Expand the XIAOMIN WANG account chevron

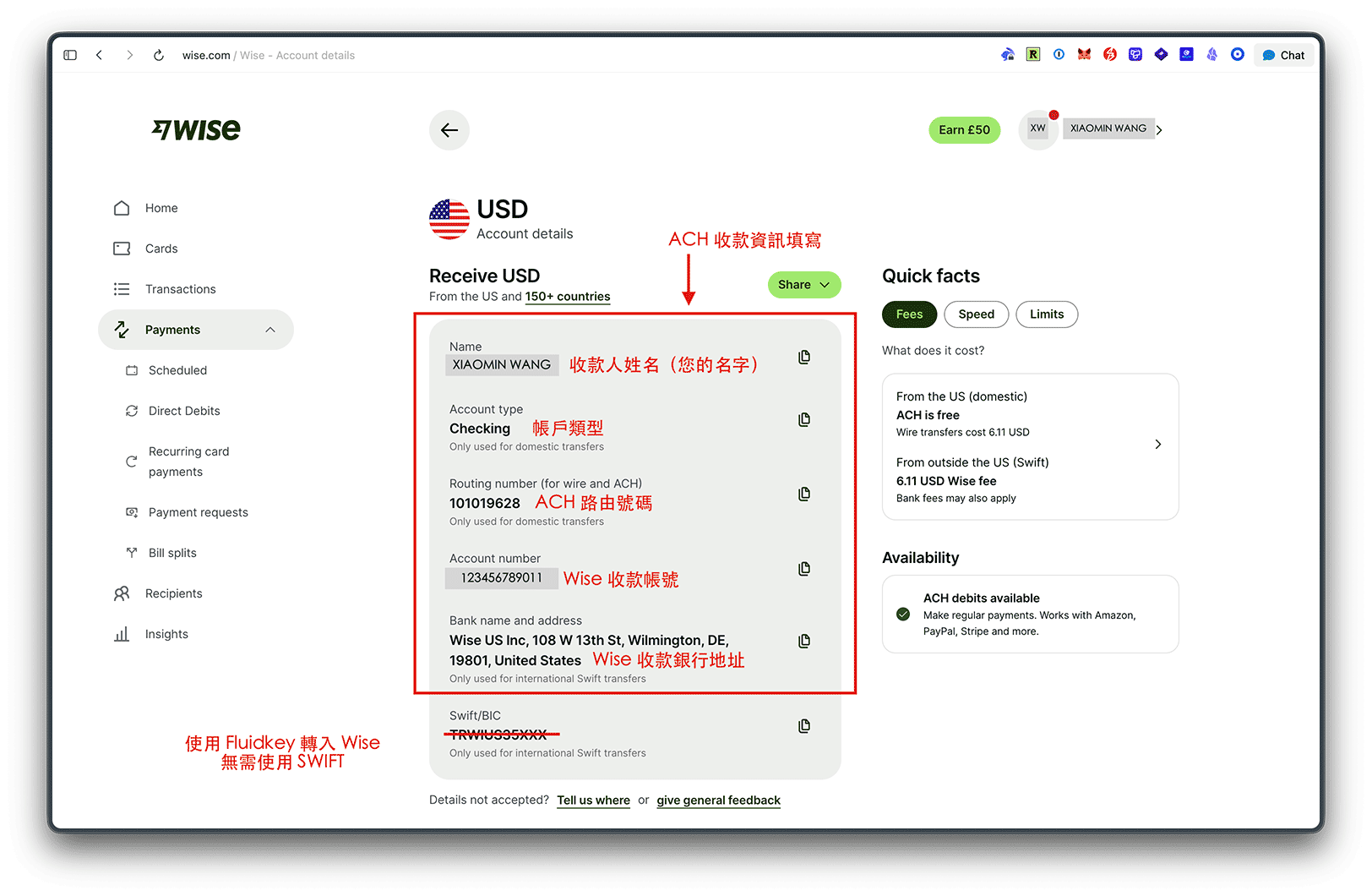1159,130
